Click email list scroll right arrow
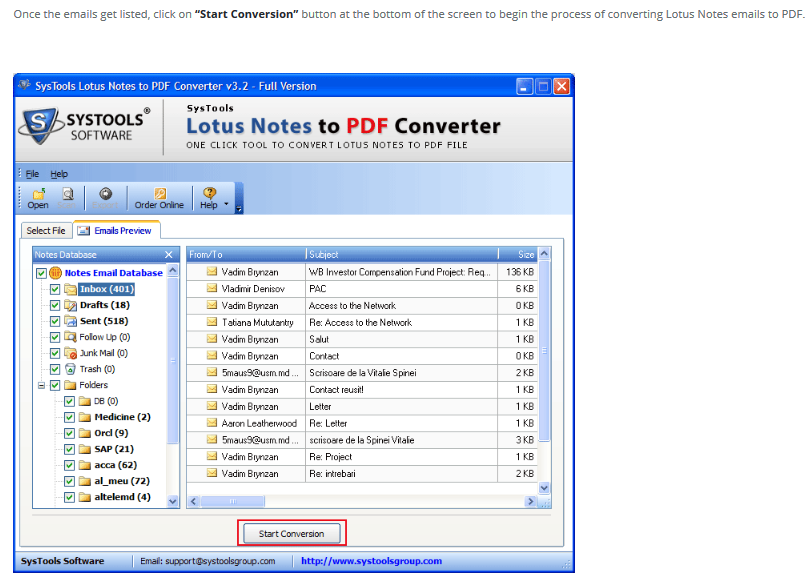This screenshot has width=812, height=585. [x=530, y=501]
